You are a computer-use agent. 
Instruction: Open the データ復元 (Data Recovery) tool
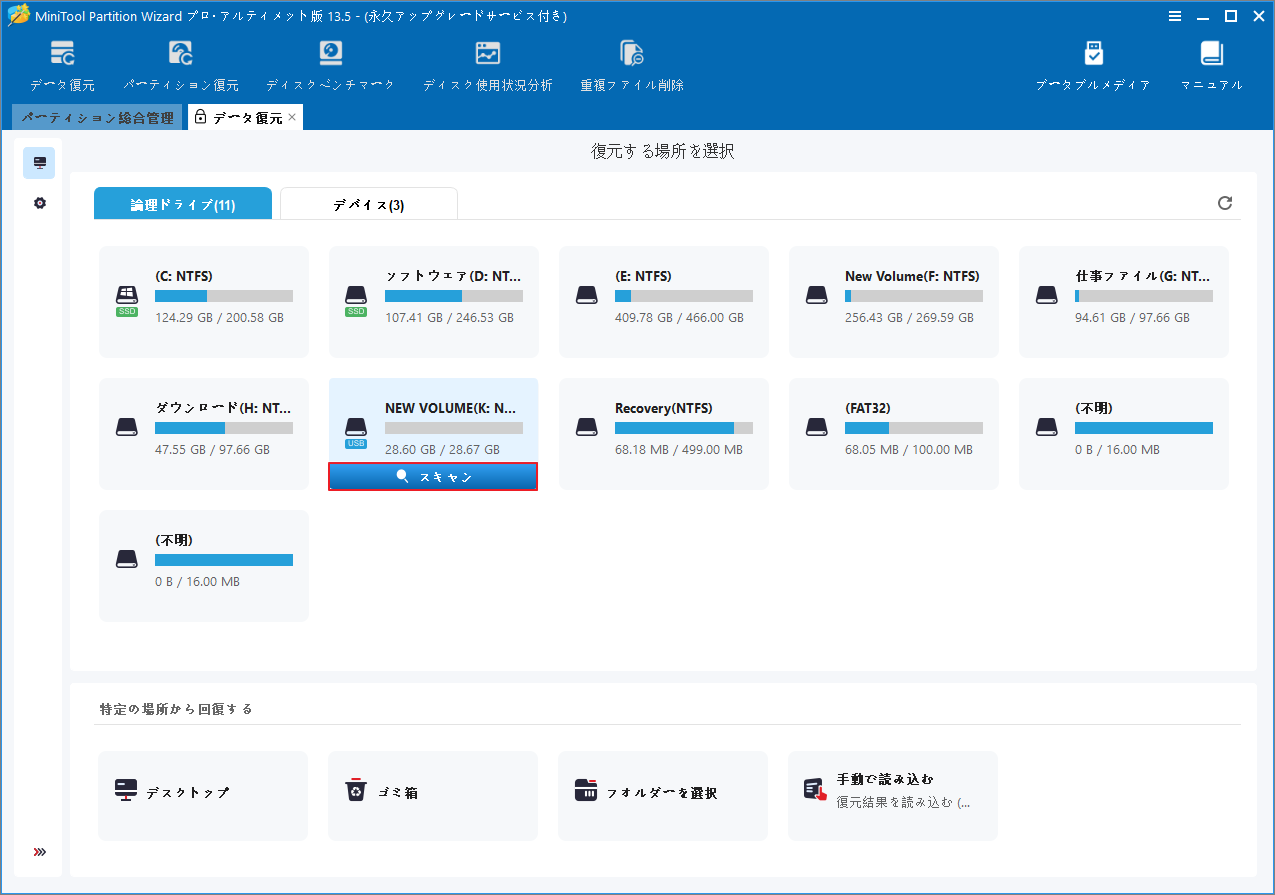tap(61, 64)
